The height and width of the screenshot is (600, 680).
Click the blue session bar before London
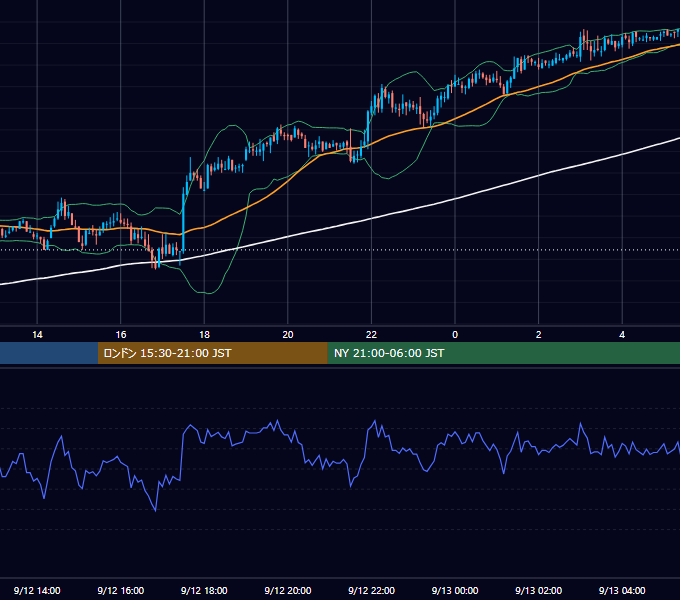click(49, 353)
